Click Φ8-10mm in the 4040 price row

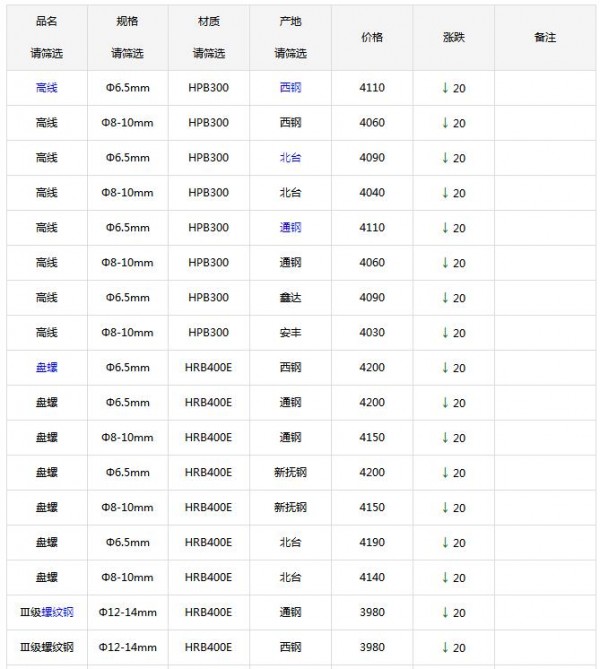pos(128,193)
